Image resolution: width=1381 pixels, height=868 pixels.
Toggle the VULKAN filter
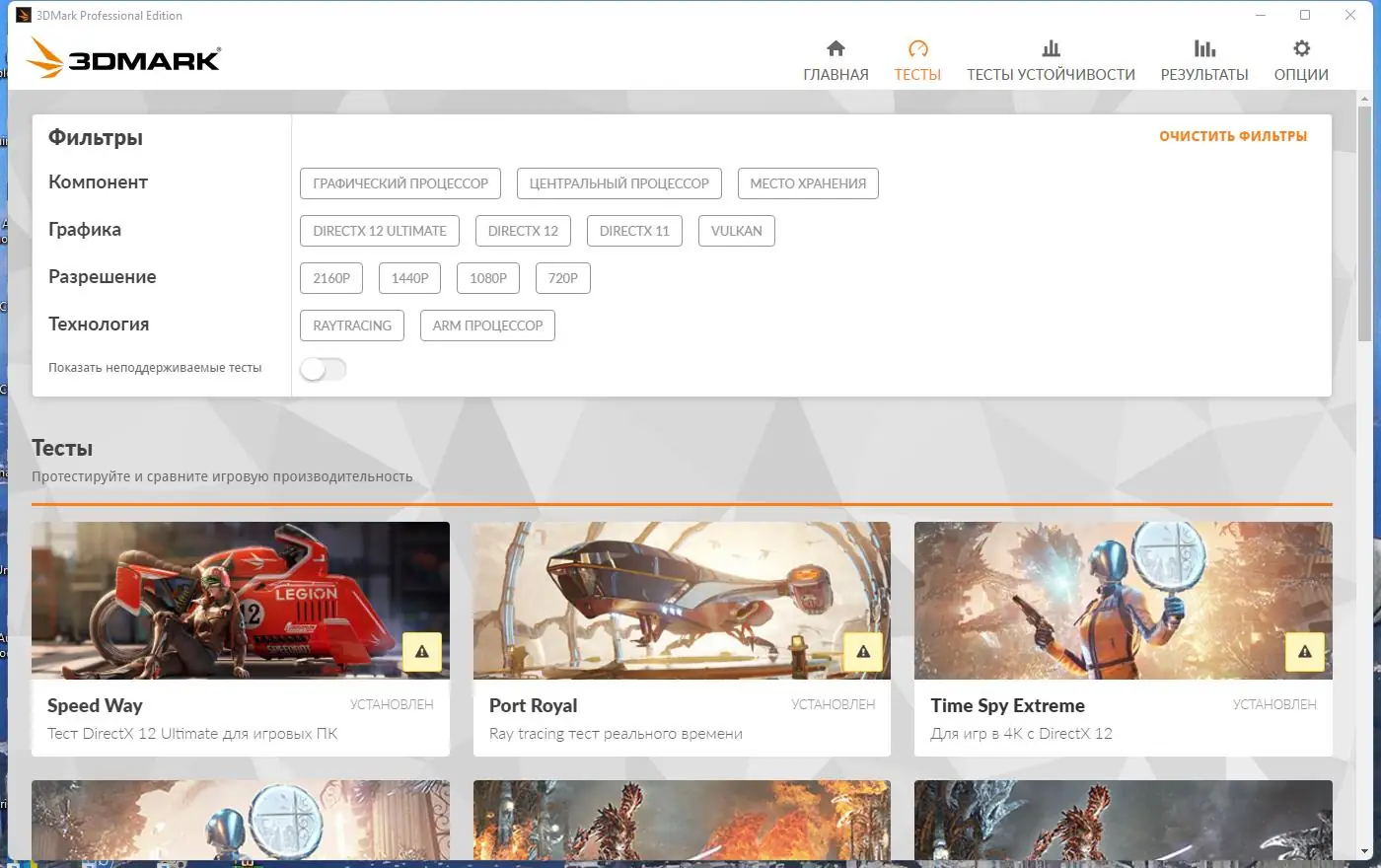(736, 230)
